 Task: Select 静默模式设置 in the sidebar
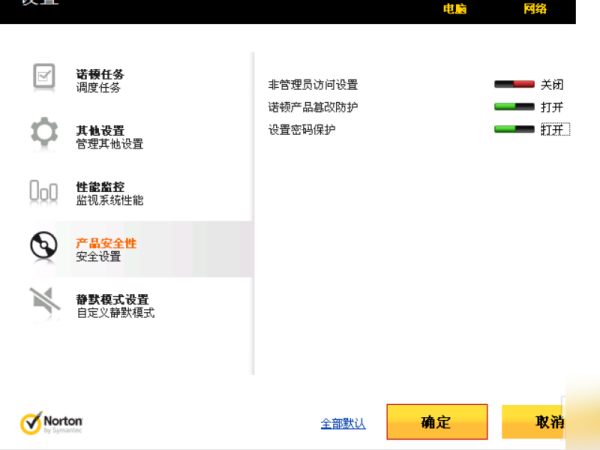tap(112, 299)
